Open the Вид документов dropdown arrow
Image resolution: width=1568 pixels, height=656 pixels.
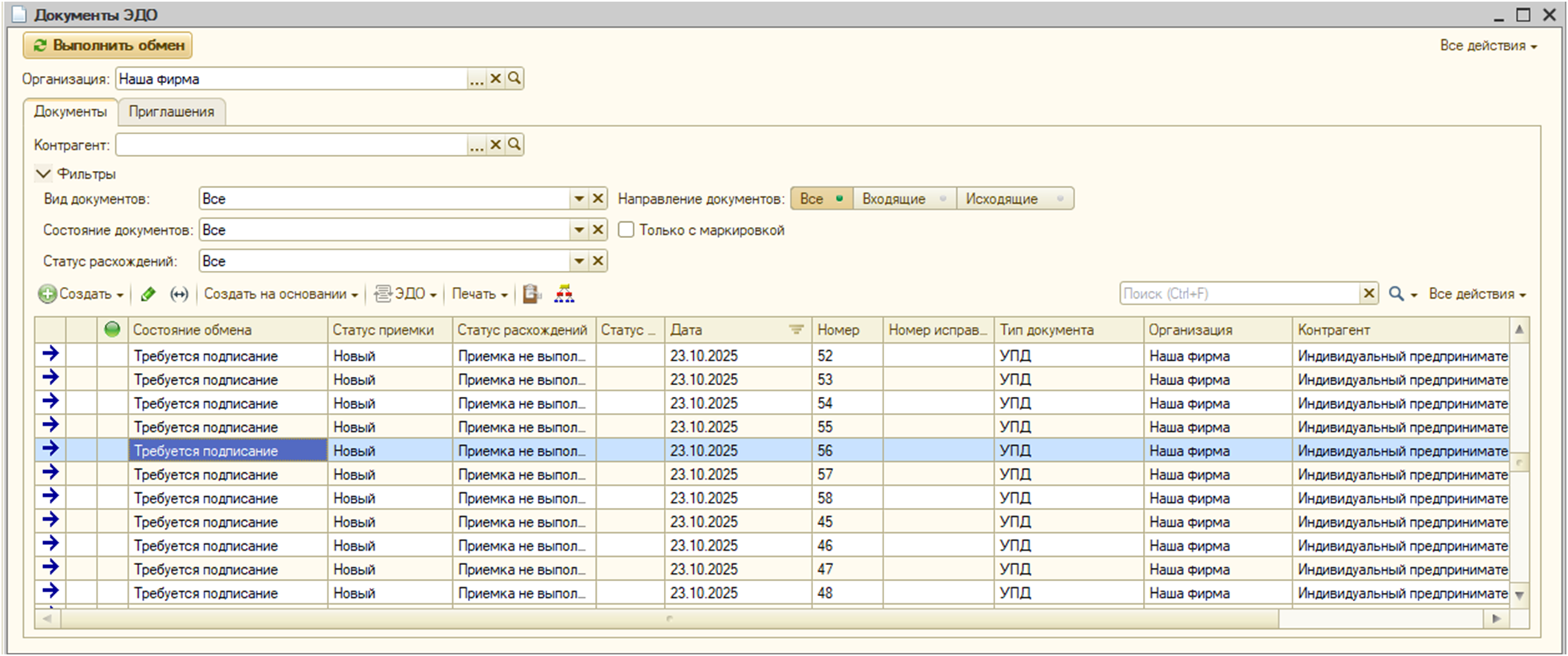point(578,199)
